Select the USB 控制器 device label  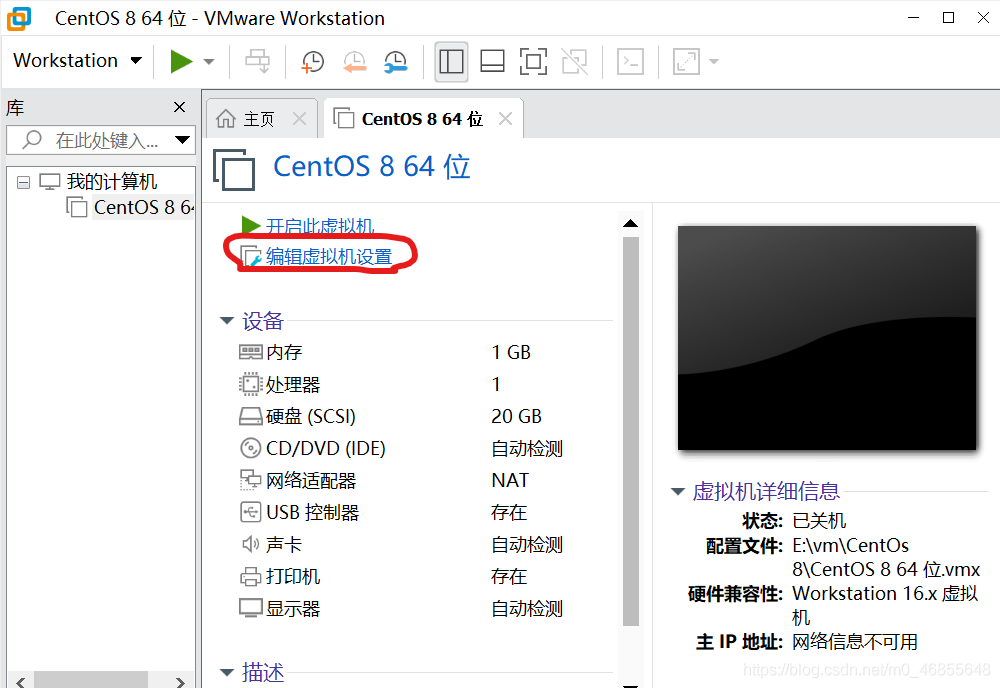pyautogui.click(x=312, y=512)
